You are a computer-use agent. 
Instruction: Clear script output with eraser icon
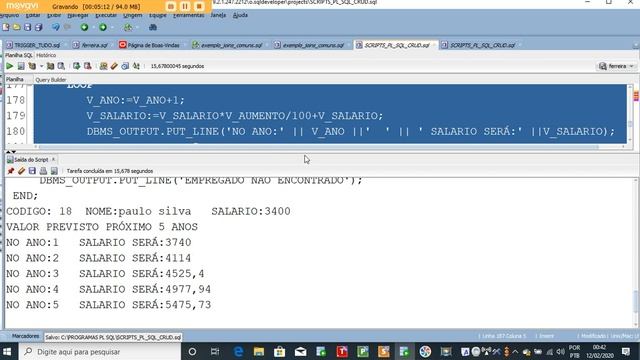tap(21, 171)
